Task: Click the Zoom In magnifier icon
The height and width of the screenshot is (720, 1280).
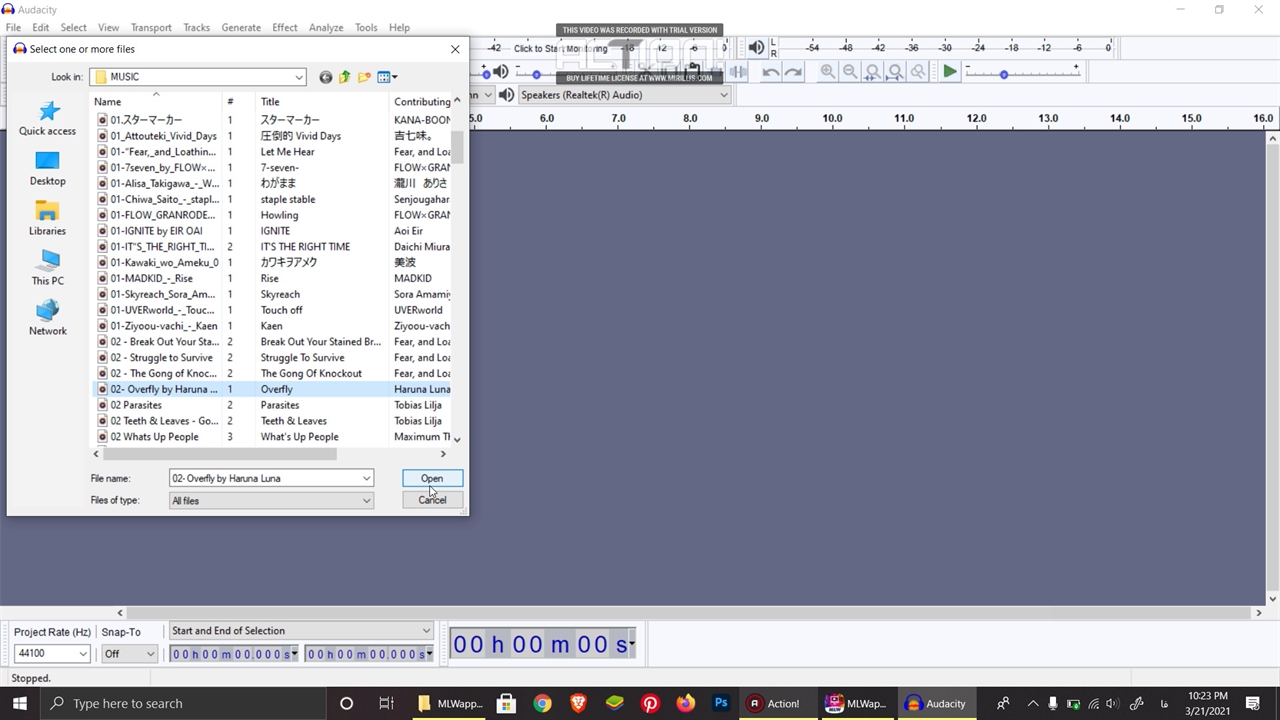Action: point(828,72)
